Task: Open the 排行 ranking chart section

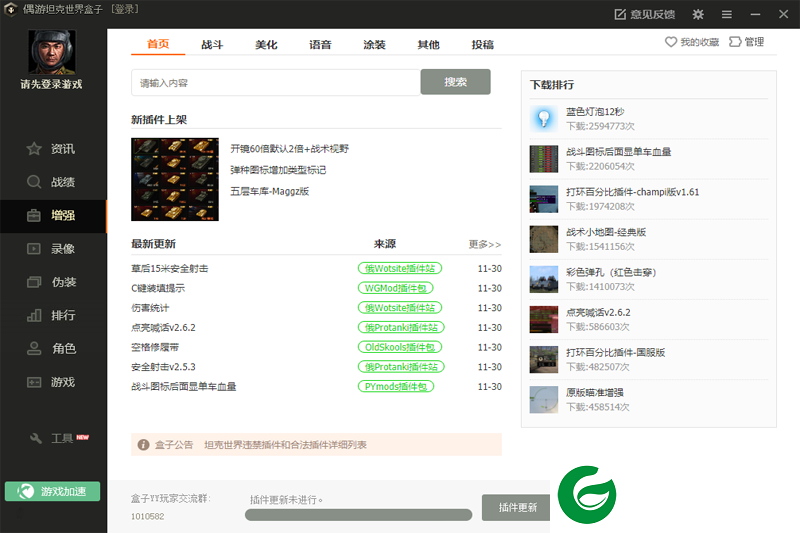Action: 53,315
